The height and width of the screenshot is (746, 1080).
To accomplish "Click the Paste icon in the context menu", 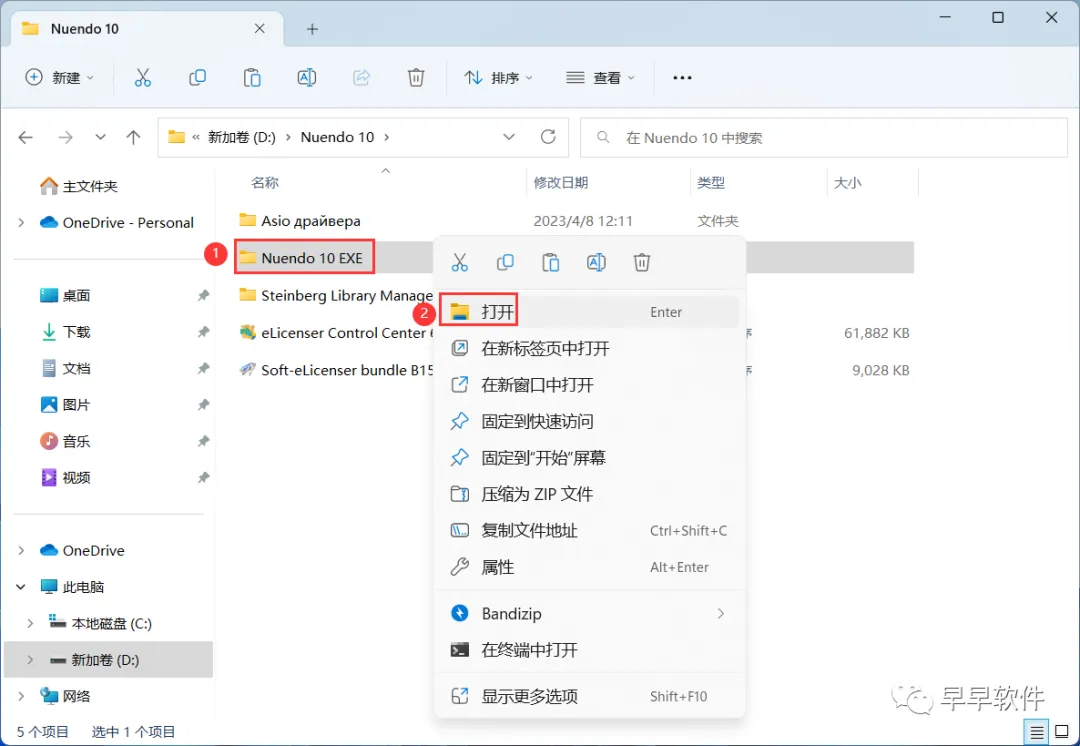I will [550, 262].
